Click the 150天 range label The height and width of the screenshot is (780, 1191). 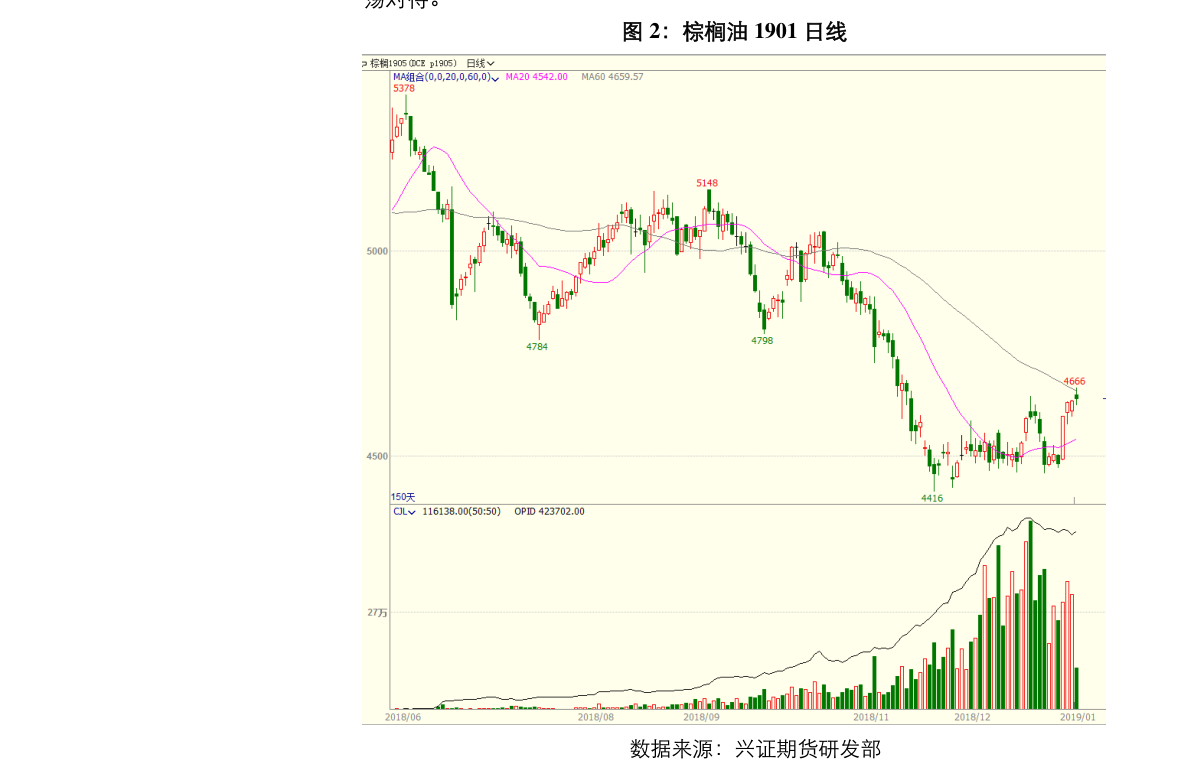click(402, 497)
